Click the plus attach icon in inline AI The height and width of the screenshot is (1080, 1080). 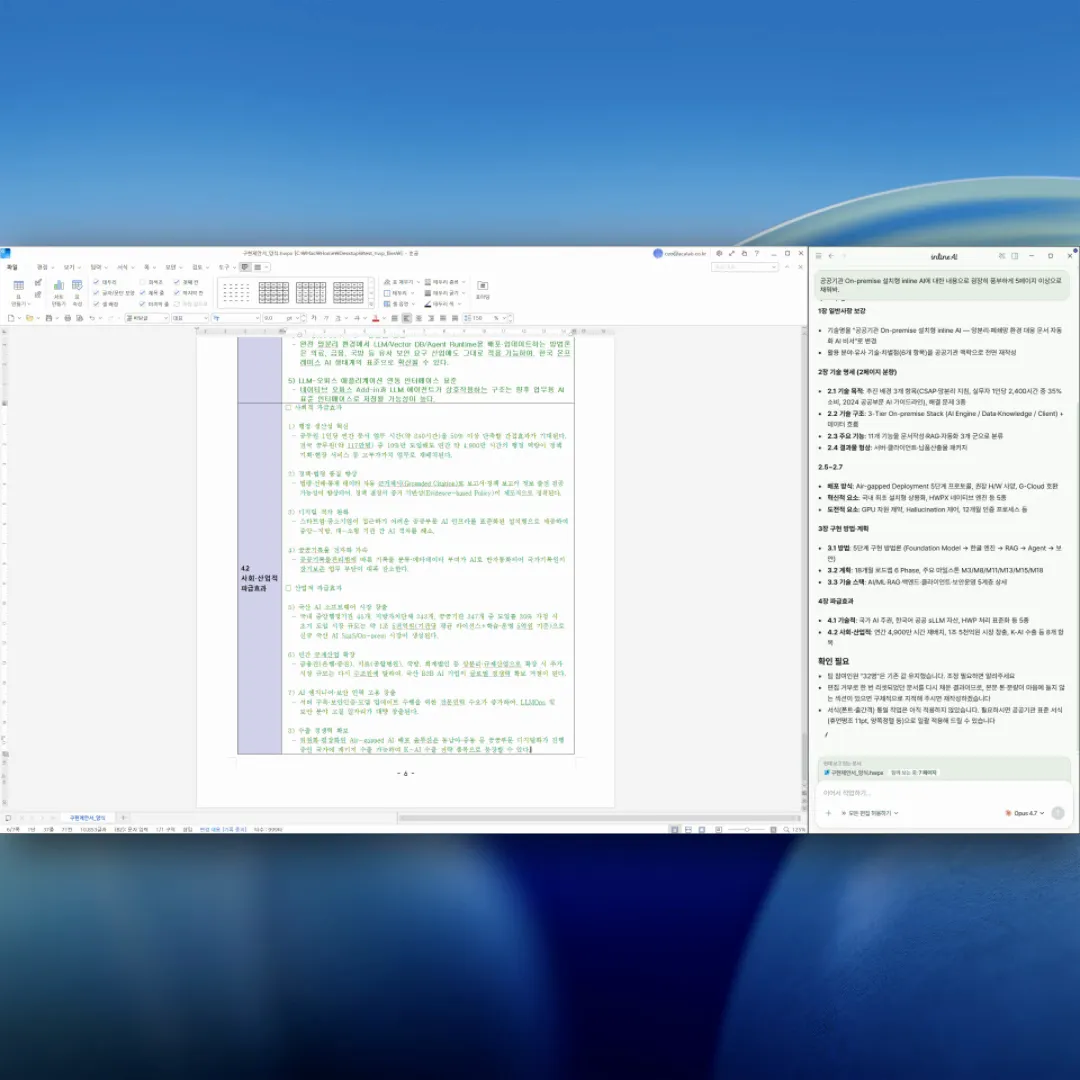(x=828, y=813)
